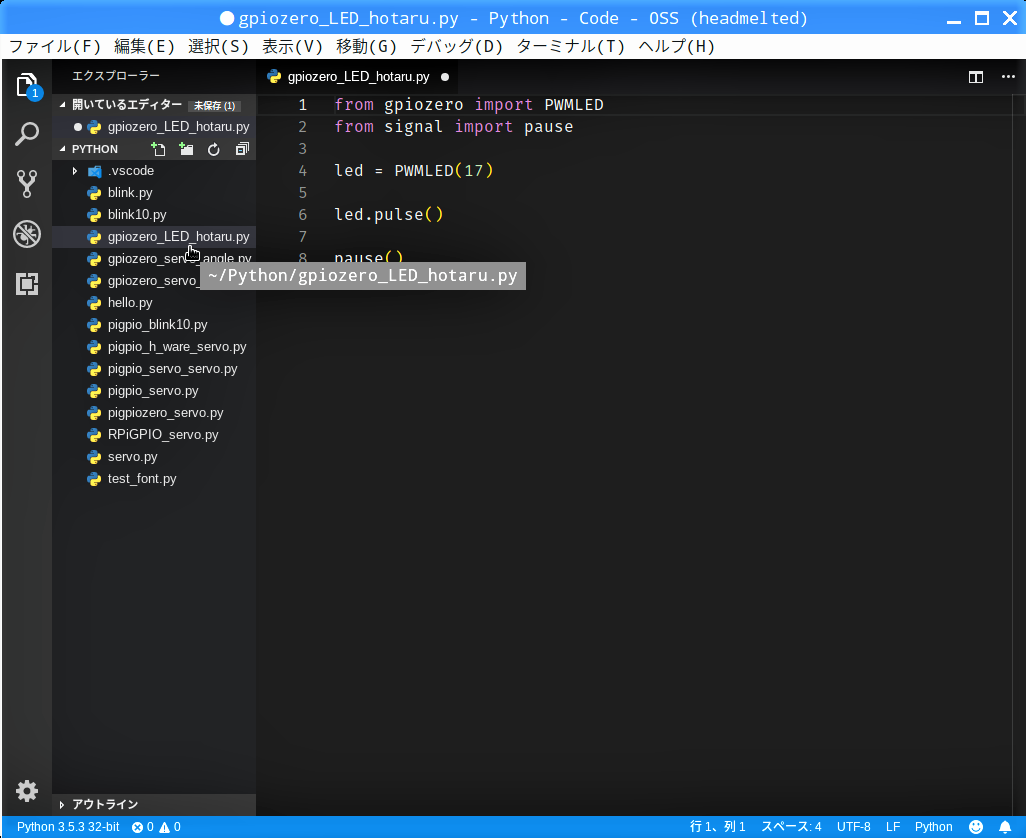
Task: Refresh the explorer file list
Action: click(214, 149)
